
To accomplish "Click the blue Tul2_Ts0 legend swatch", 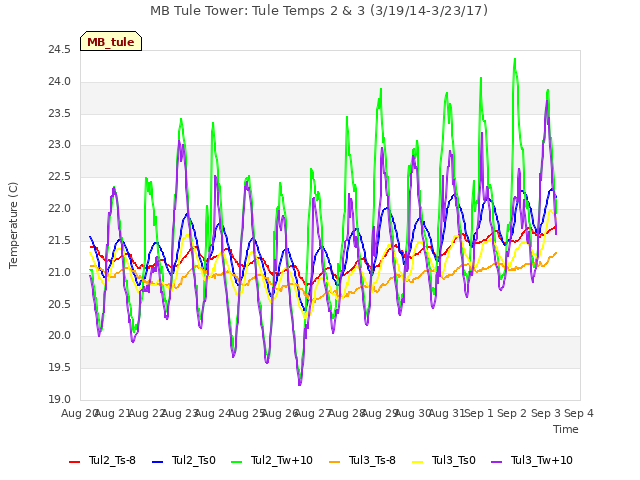I will click(x=158, y=462).
